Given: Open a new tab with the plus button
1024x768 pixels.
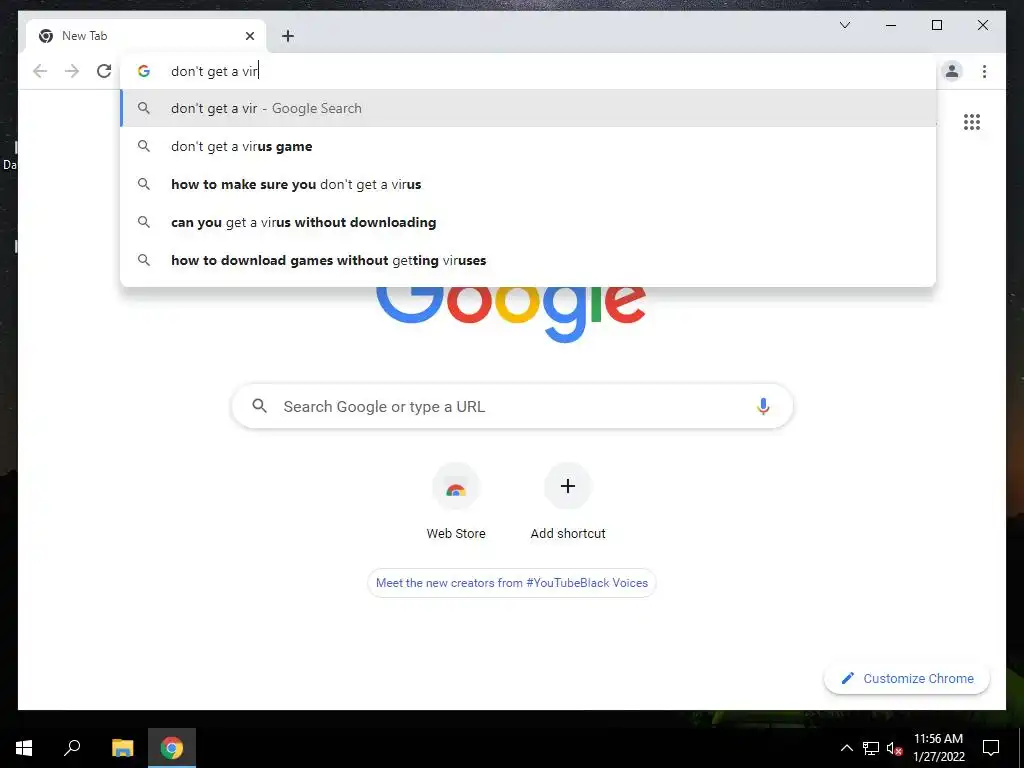Looking at the screenshot, I should (288, 36).
